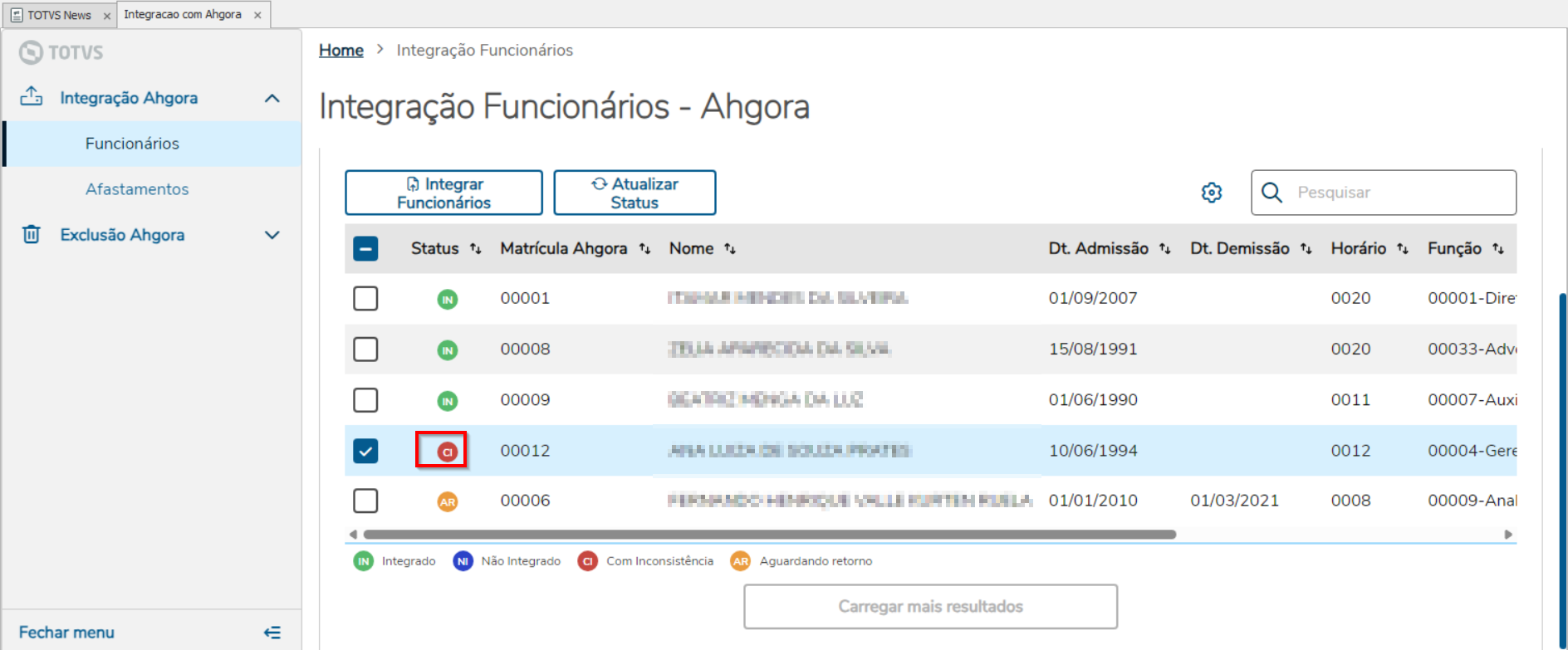Close the TOTVS News tab

[x=106, y=16]
